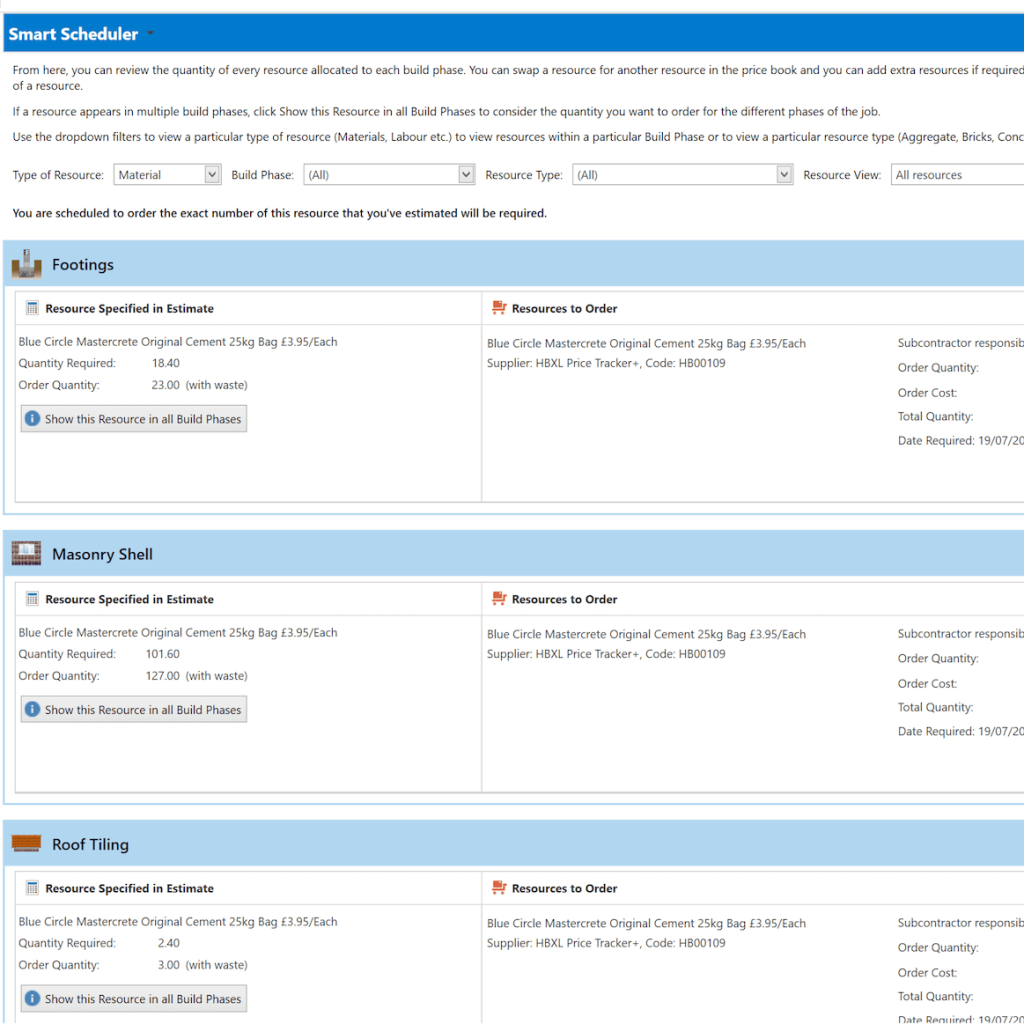The image size is (1024, 1024).
Task: Click Smart Scheduler title text
Action: coord(73,34)
